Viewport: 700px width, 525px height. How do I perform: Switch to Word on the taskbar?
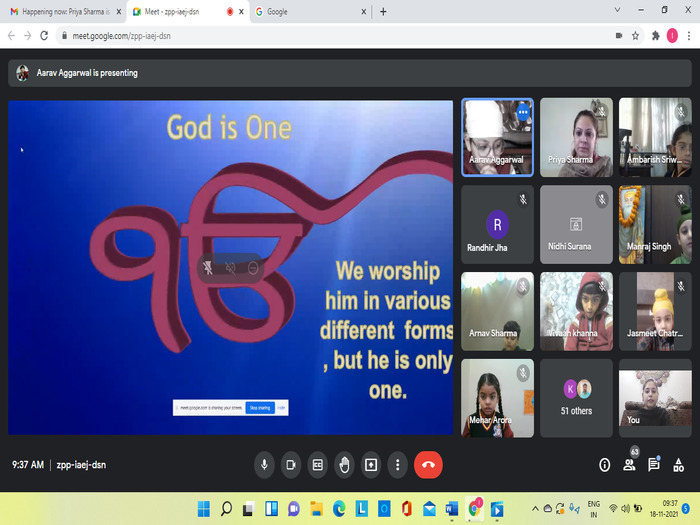pos(452,508)
